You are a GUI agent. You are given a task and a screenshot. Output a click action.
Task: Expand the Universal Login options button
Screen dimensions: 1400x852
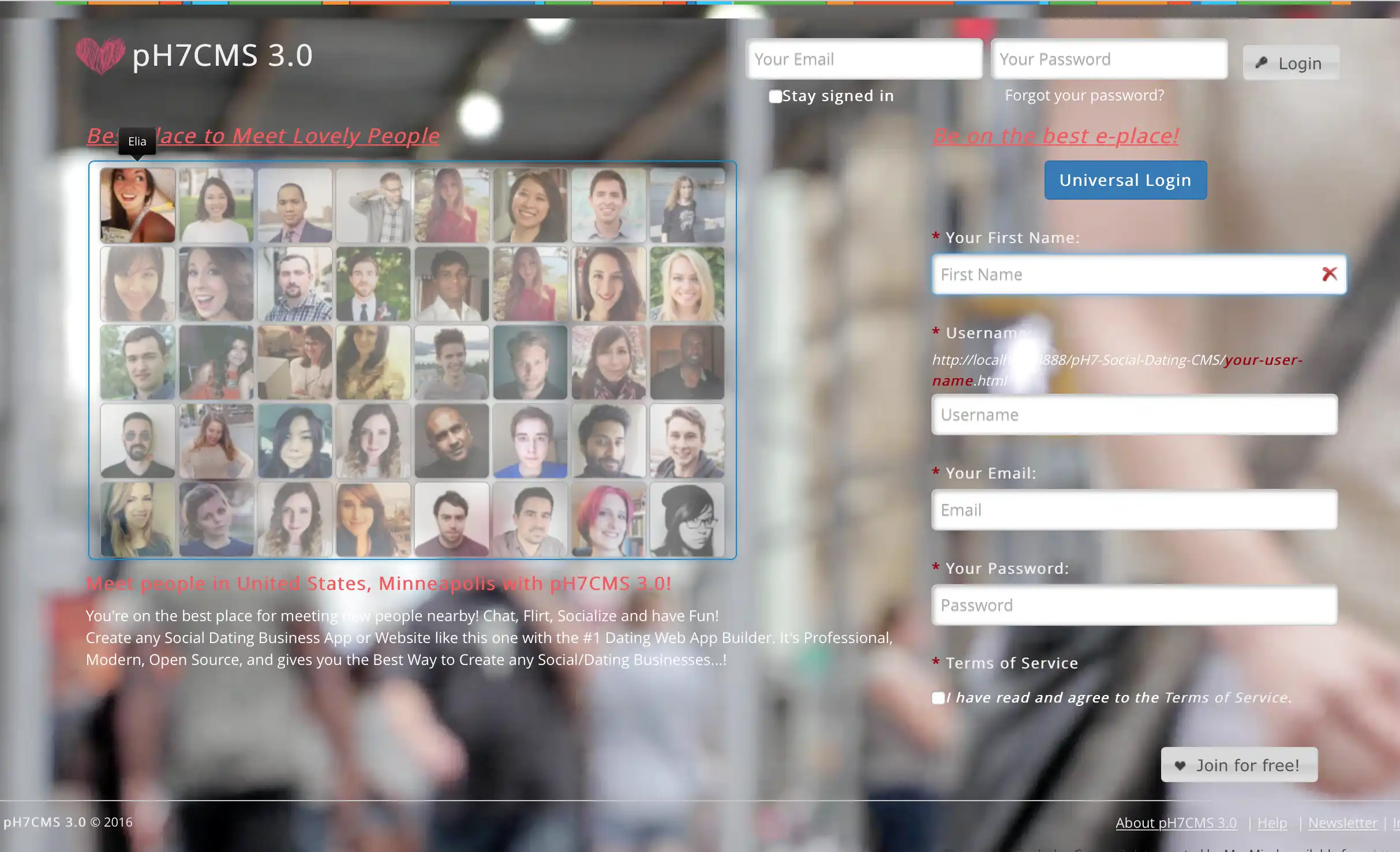[x=1125, y=180]
